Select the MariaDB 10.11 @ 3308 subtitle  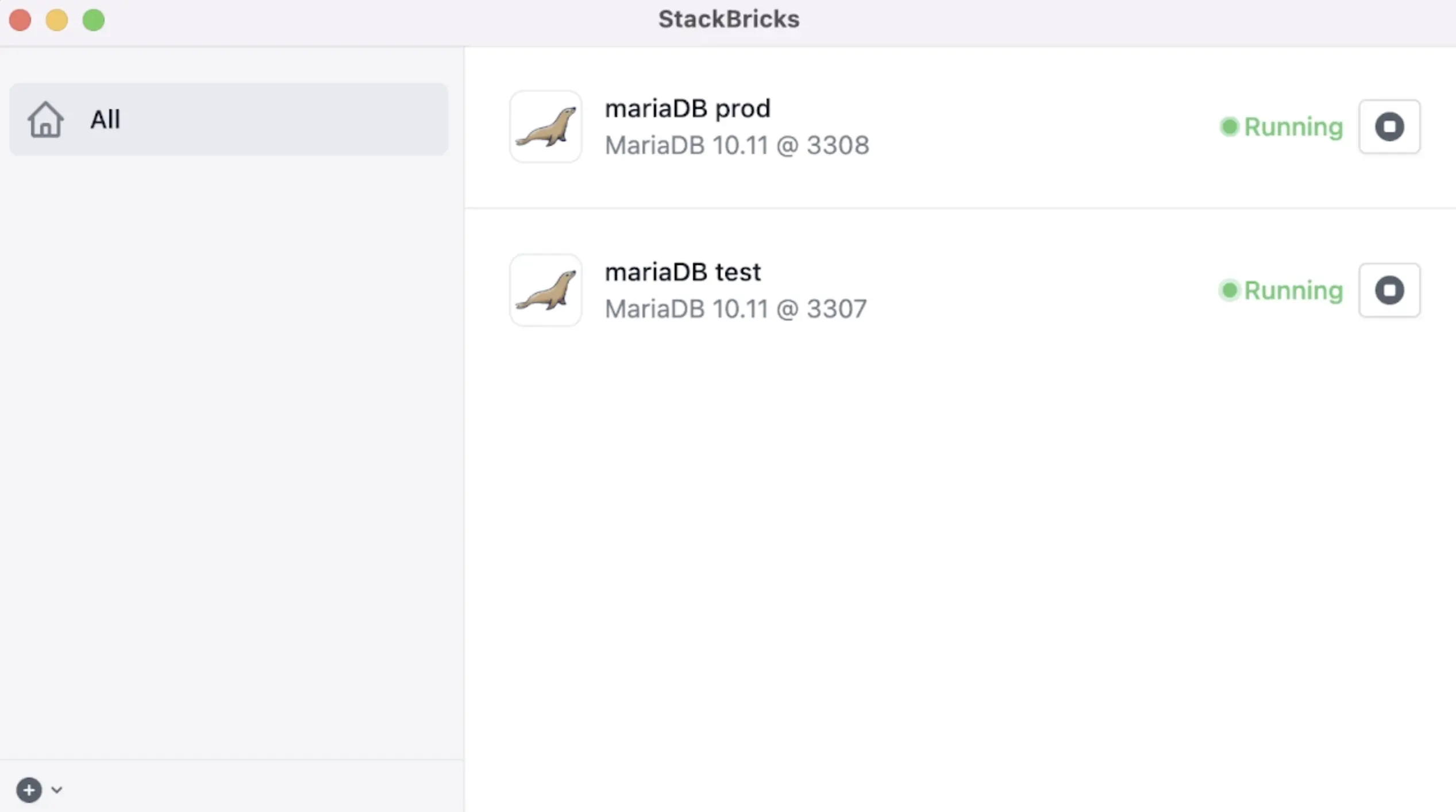(737, 145)
